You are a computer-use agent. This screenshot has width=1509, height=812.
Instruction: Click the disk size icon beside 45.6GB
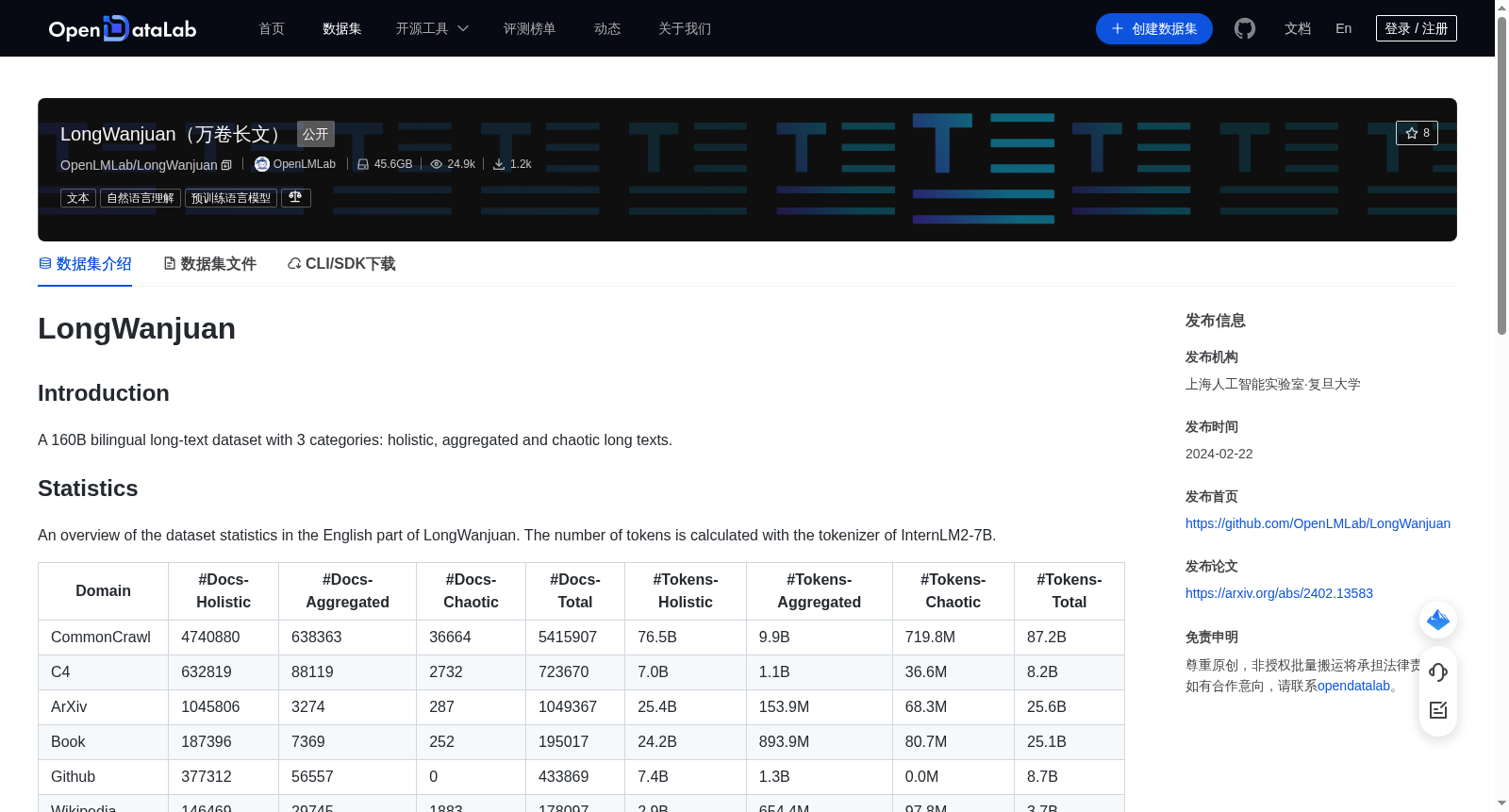click(363, 164)
